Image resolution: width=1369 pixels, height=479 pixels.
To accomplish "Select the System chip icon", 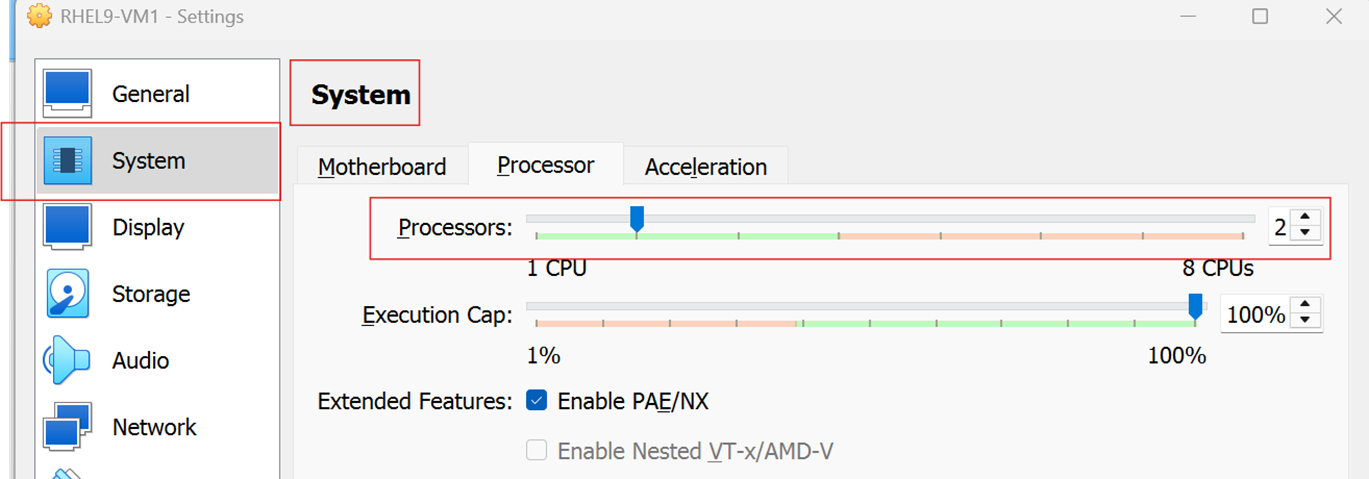I will [68, 160].
